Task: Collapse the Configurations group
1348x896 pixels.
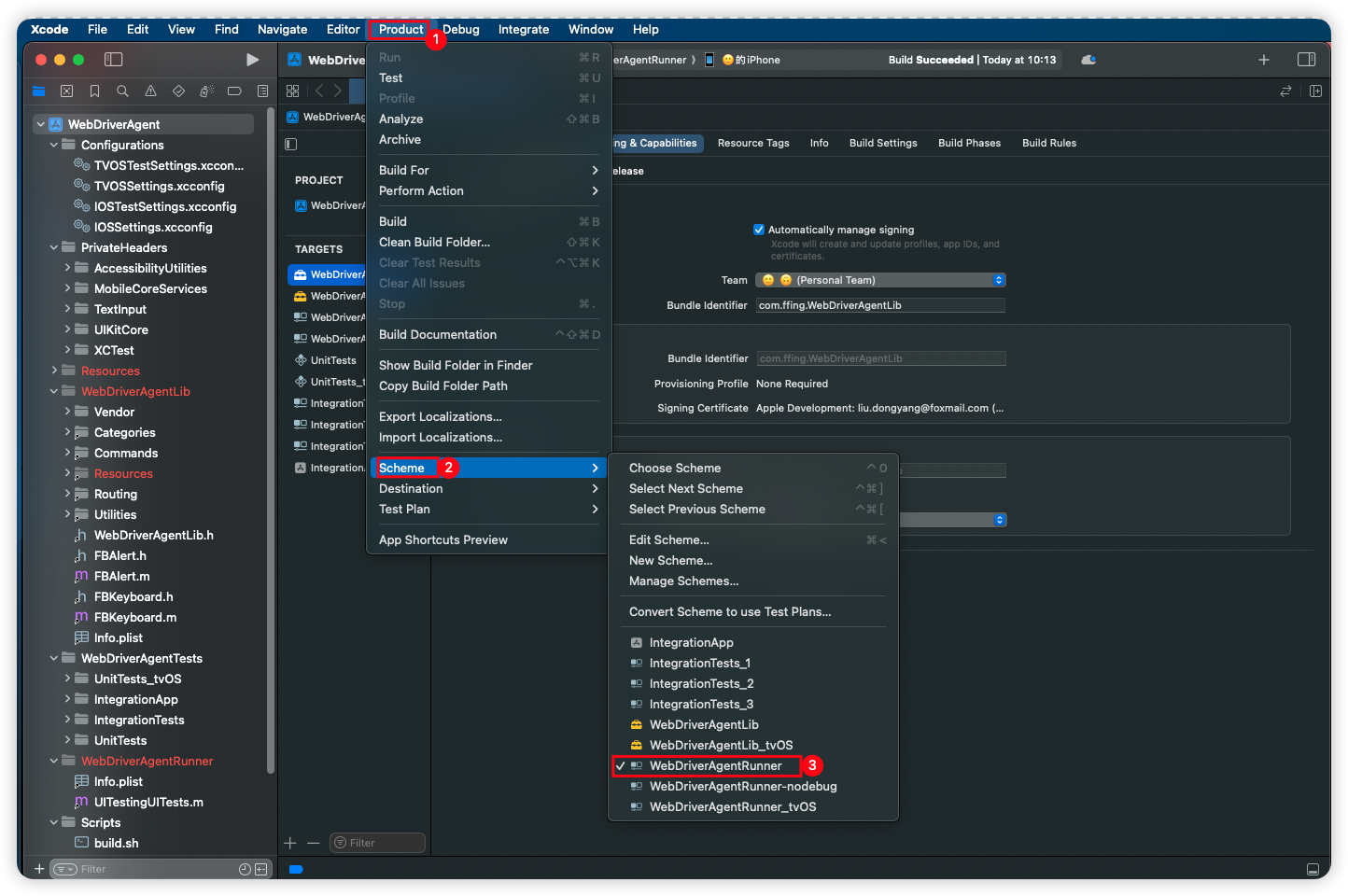Action: pyautogui.click(x=54, y=146)
